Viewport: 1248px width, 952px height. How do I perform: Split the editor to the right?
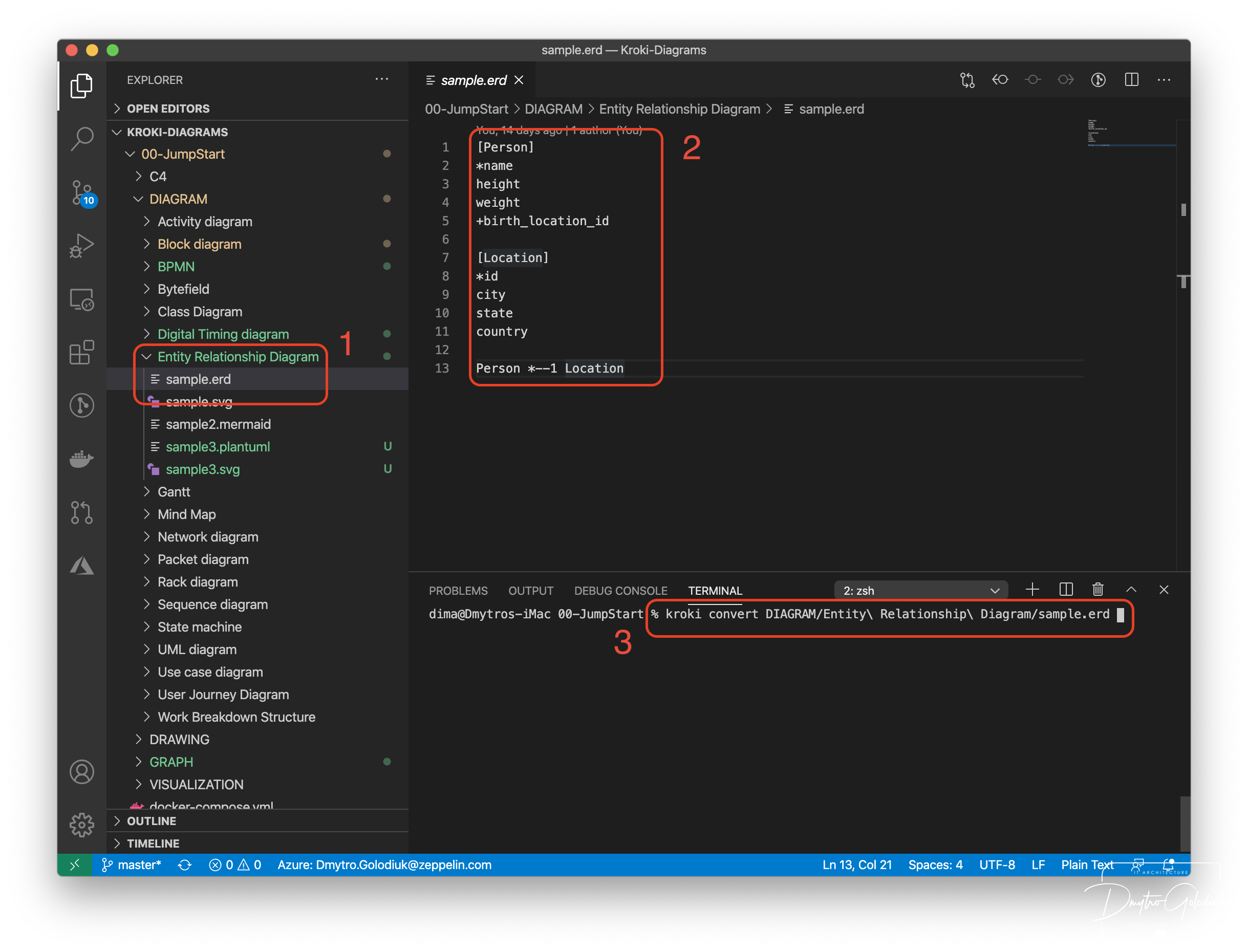(1131, 80)
